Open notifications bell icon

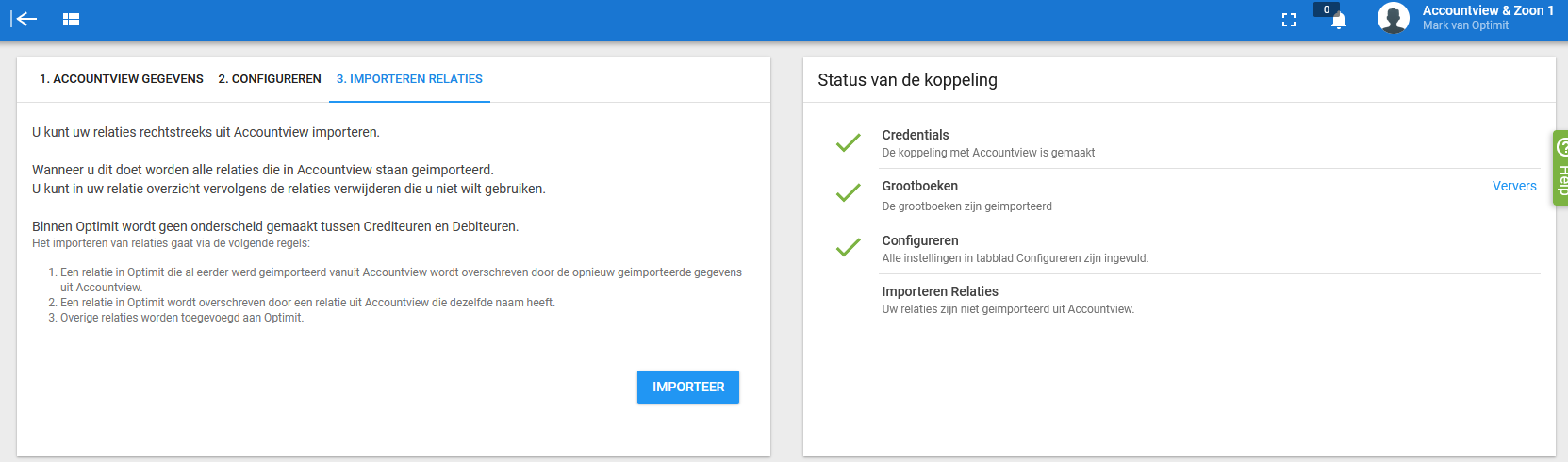coord(1338,21)
